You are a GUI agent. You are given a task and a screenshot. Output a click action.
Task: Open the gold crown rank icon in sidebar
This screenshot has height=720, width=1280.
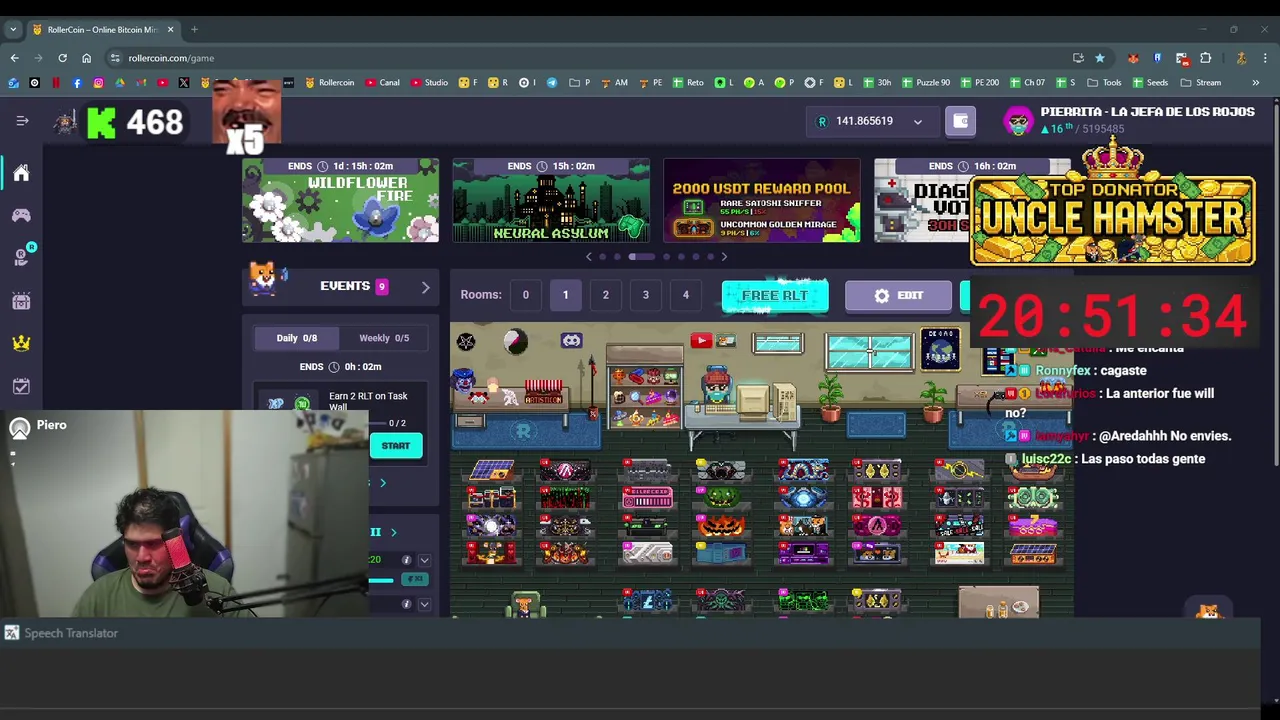21,343
